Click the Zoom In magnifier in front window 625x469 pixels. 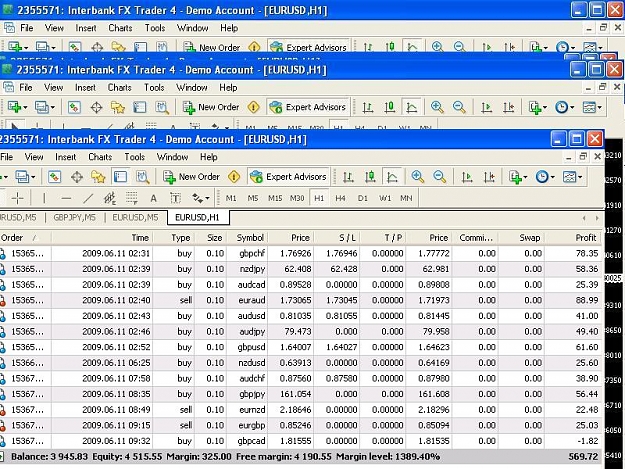(x=418, y=177)
